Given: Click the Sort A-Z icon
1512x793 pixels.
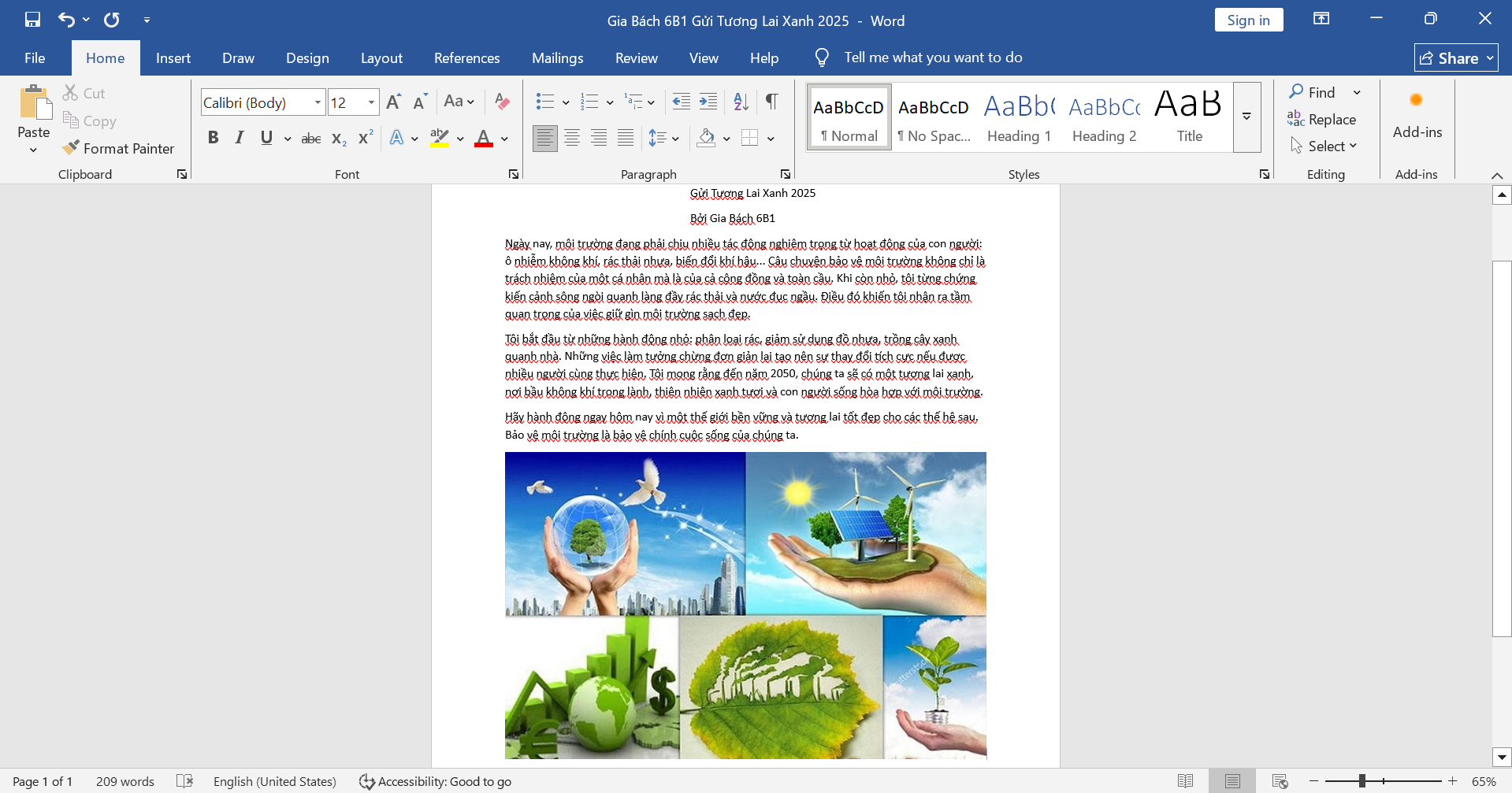Looking at the screenshot, I should click(741, 102).
